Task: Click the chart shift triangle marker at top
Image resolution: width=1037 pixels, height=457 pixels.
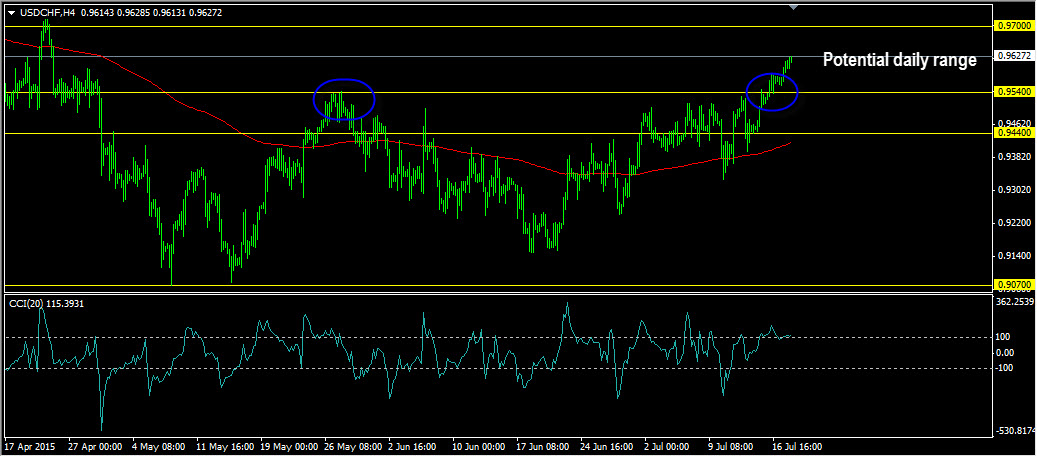Action: [794, 8]
